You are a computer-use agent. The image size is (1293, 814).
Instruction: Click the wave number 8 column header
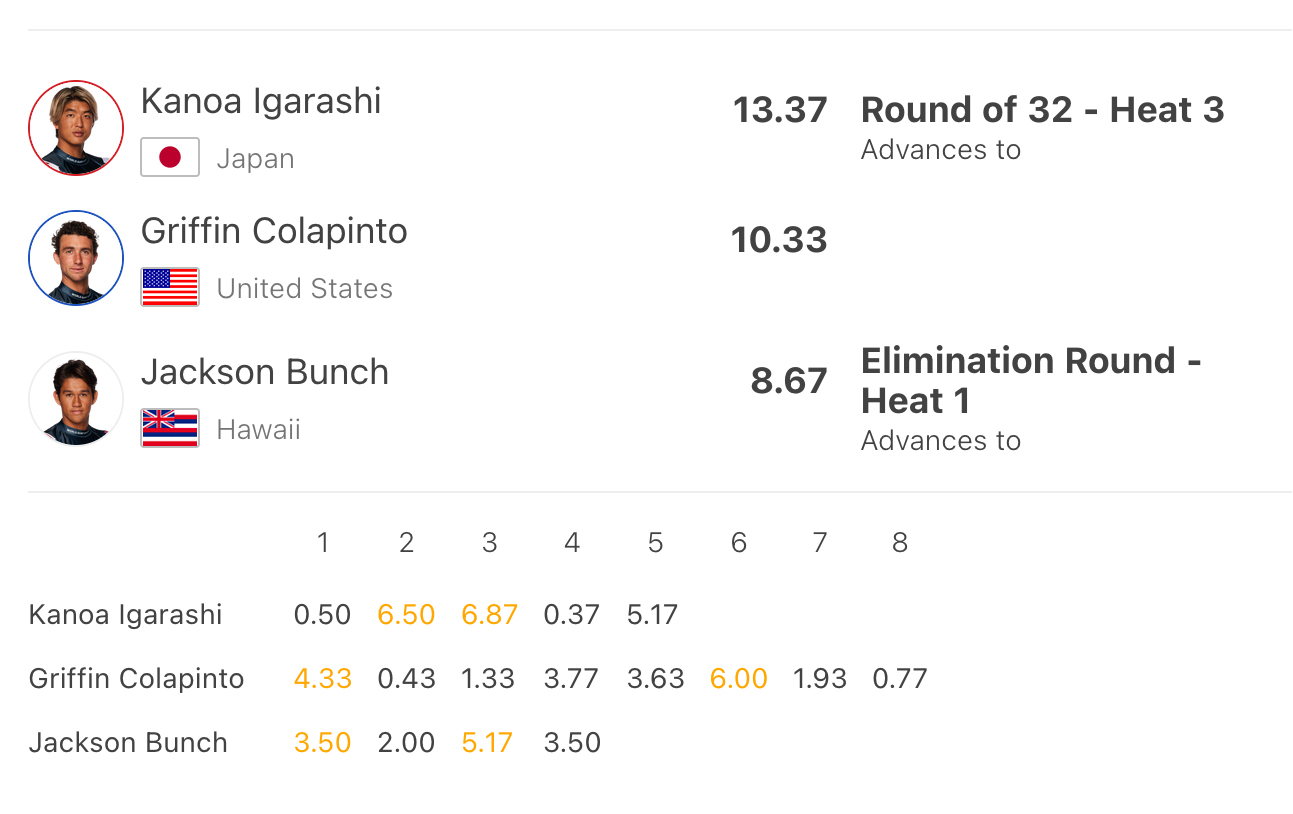[900, 543]
